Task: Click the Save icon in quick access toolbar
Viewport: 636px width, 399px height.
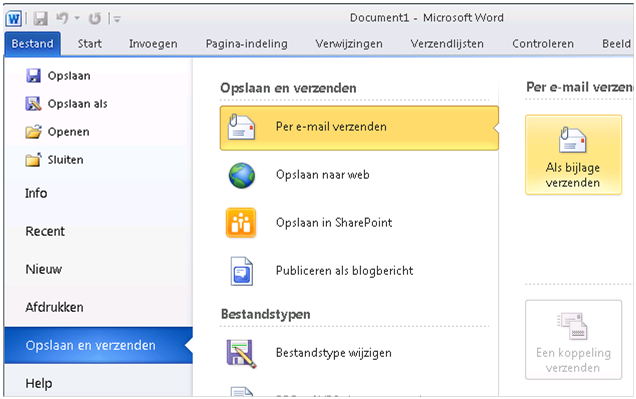Action: coord(40,18)
